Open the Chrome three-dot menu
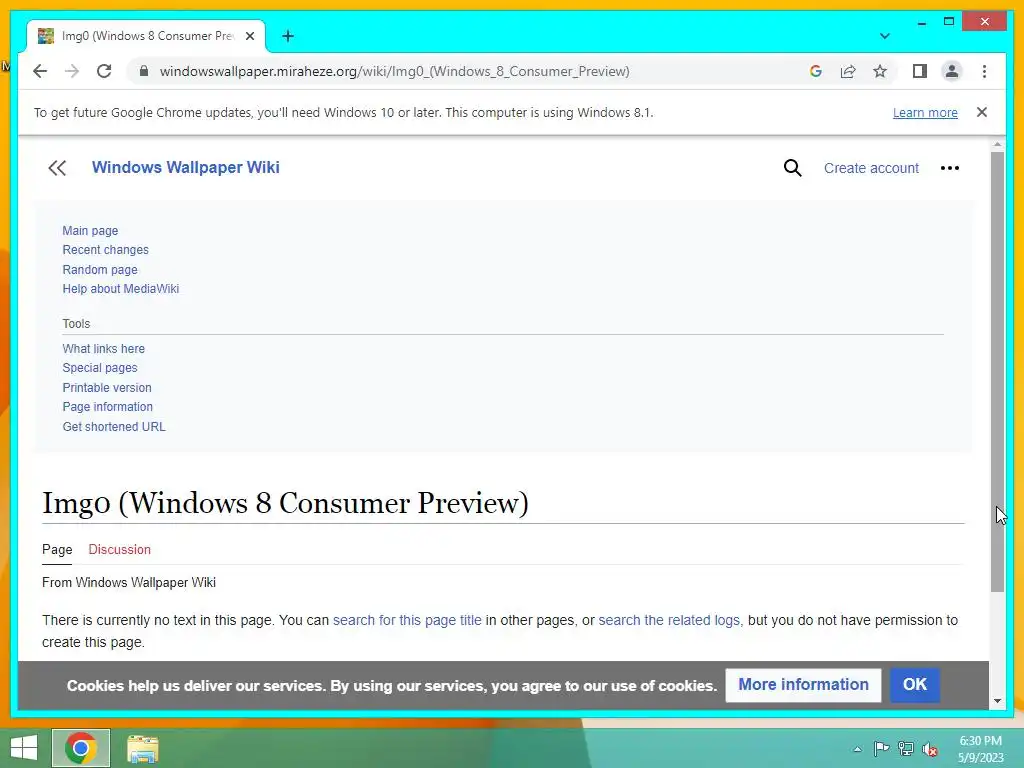Screen dimensions: 1024x768 [984, 71]
